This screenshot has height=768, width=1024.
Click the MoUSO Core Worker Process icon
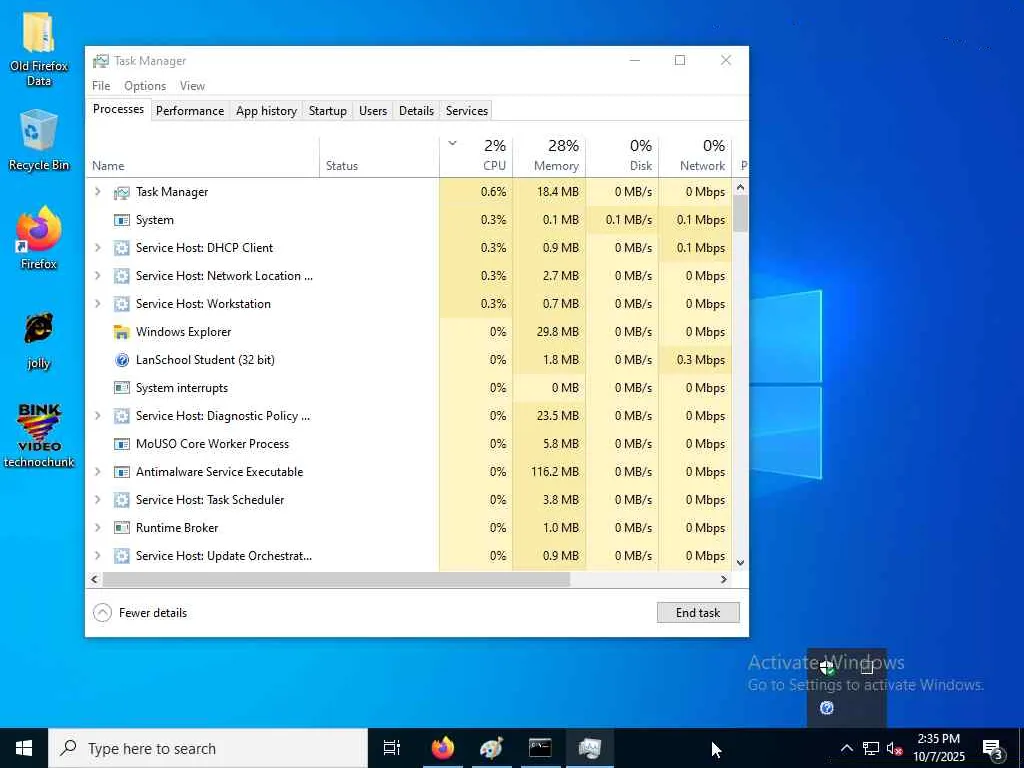tap(121, 444)
